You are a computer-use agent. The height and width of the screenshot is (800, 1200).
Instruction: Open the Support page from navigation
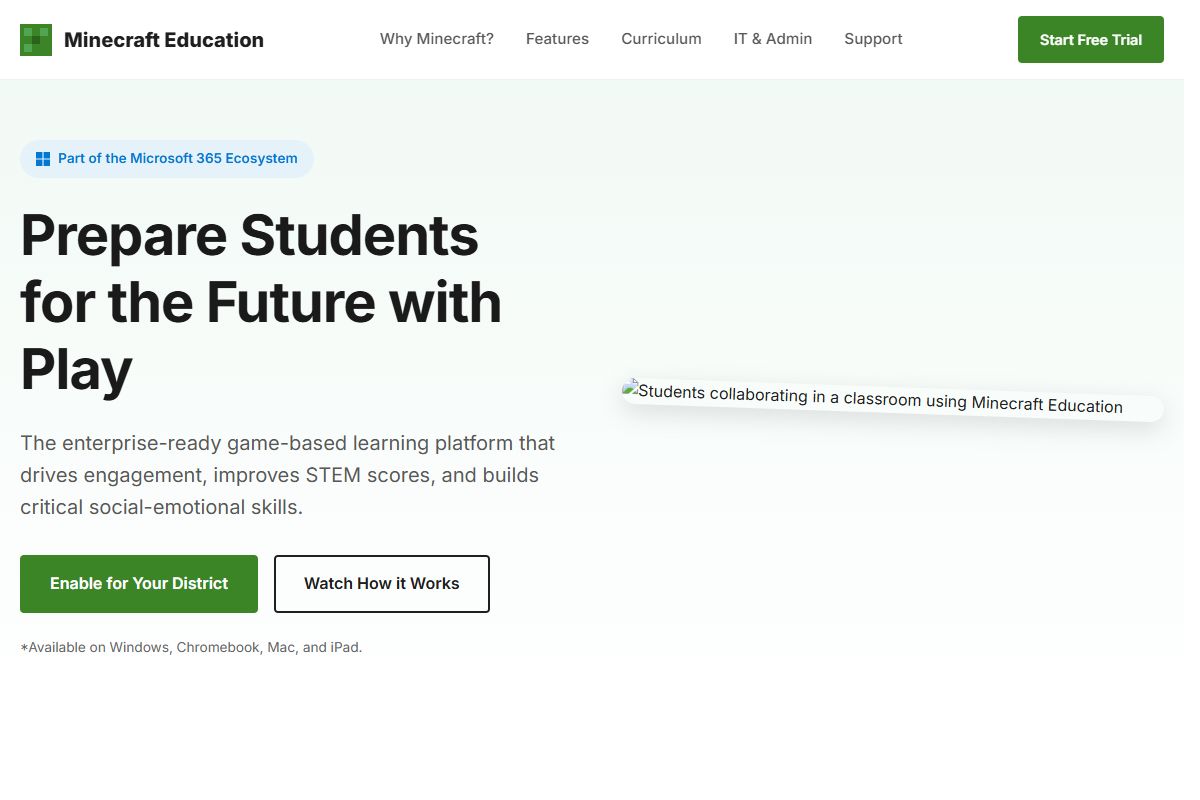(872, 39)
